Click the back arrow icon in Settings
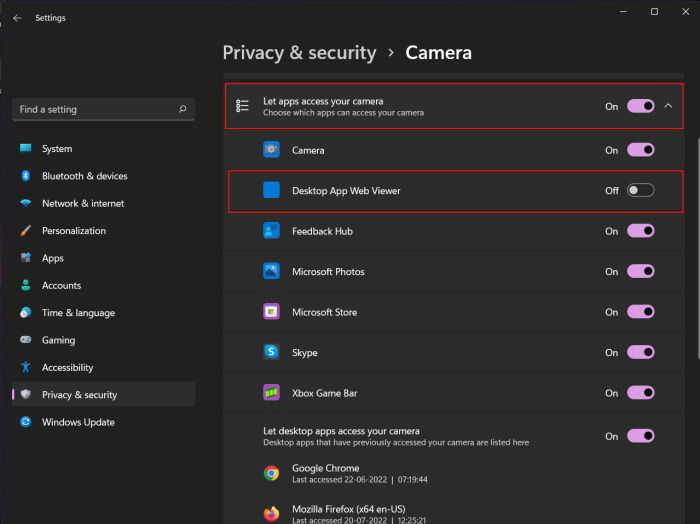The width and height of the screenshot is (700, 524). pyautogui.click(x=17, y=18)
